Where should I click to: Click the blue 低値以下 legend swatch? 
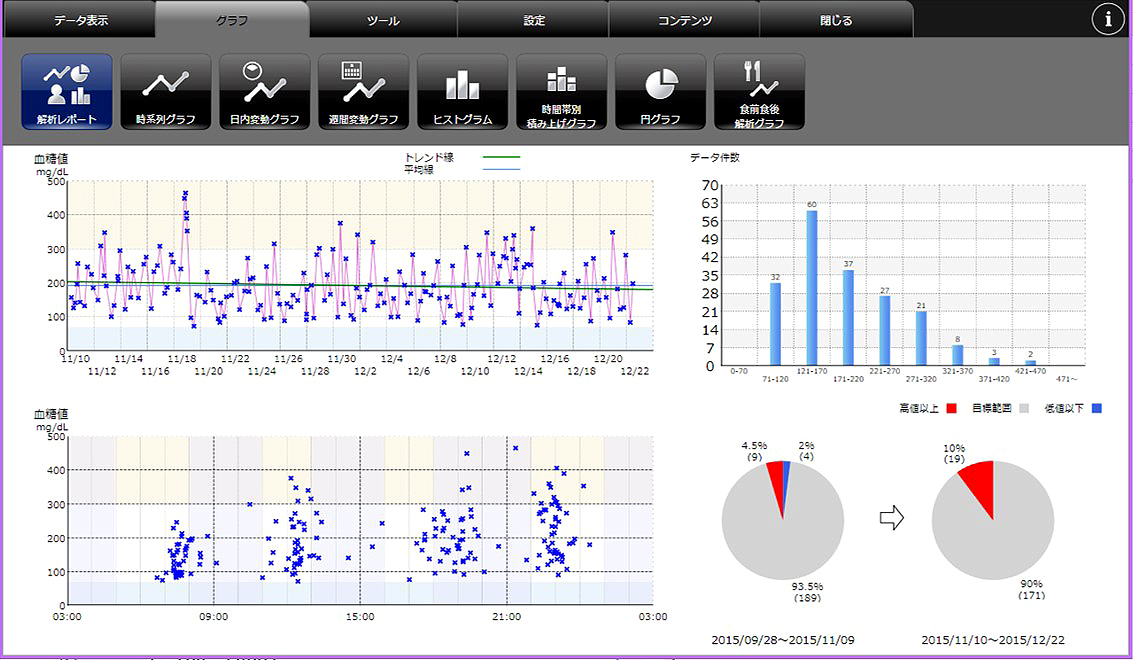point(1097,408)
